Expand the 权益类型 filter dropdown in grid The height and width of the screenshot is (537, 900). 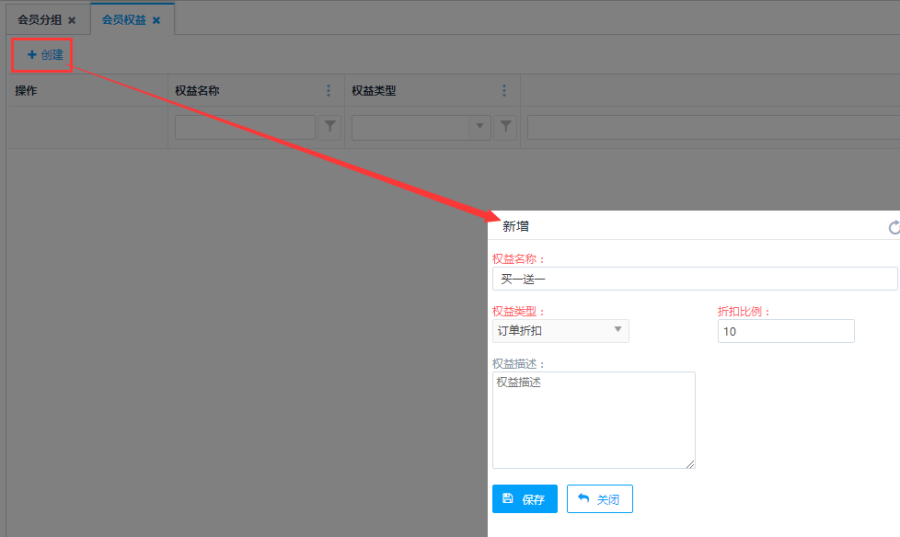tap(480, 127)
